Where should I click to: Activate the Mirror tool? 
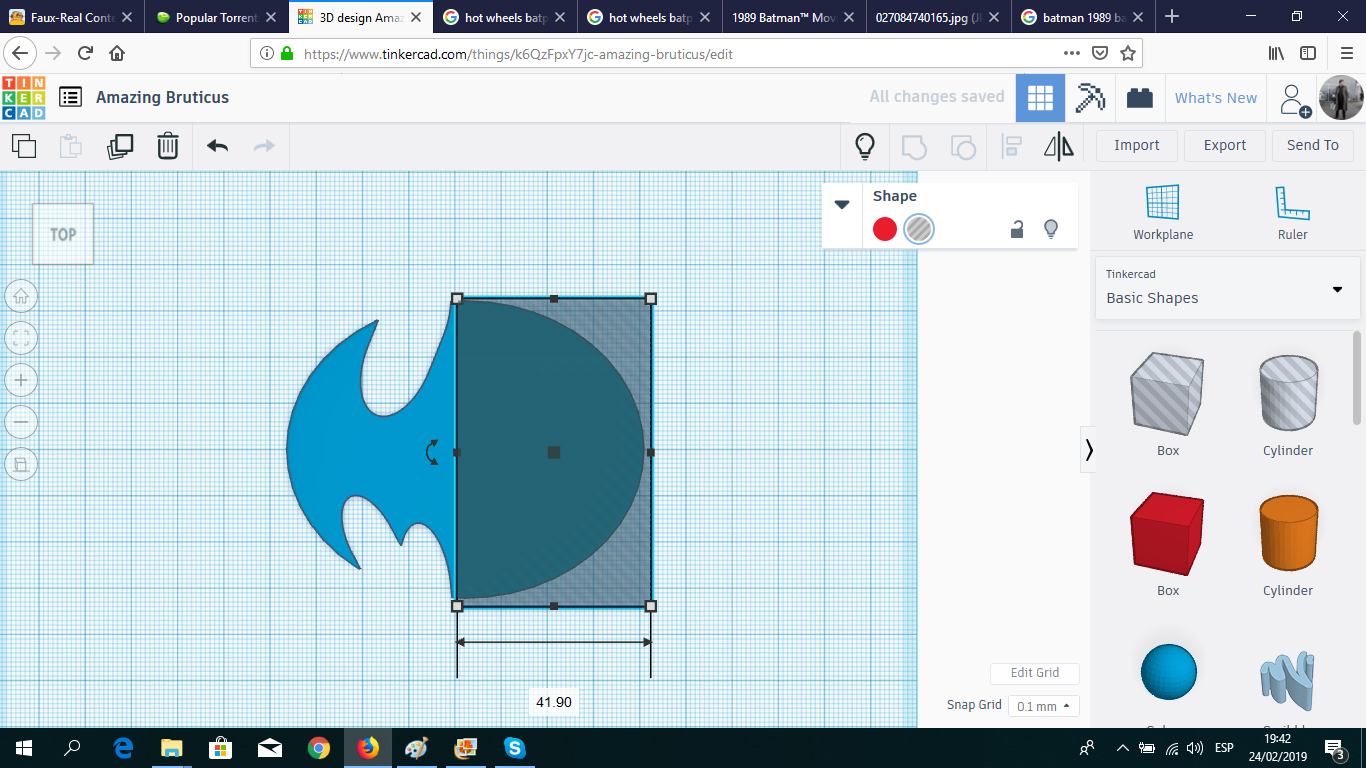pyautogui.click(x=1059, y=146)
